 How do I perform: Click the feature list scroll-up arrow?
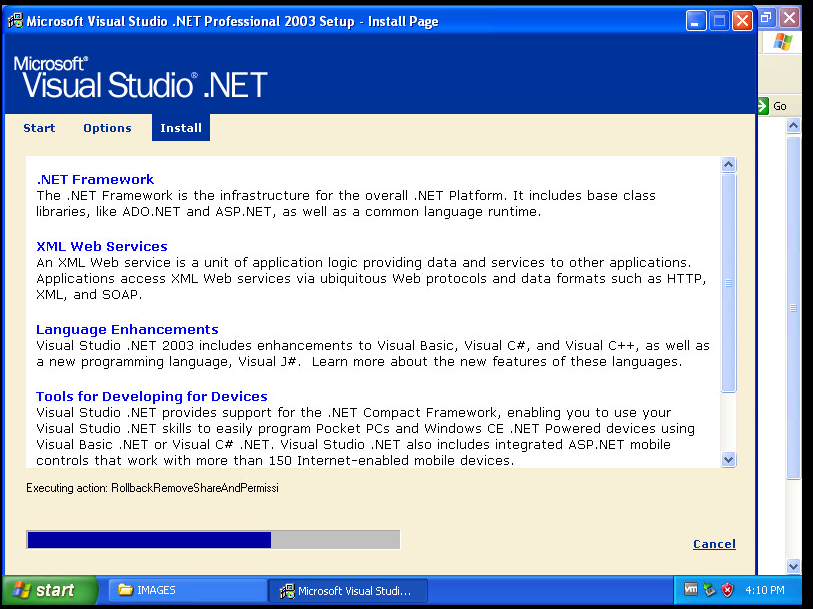pos(728,165)
